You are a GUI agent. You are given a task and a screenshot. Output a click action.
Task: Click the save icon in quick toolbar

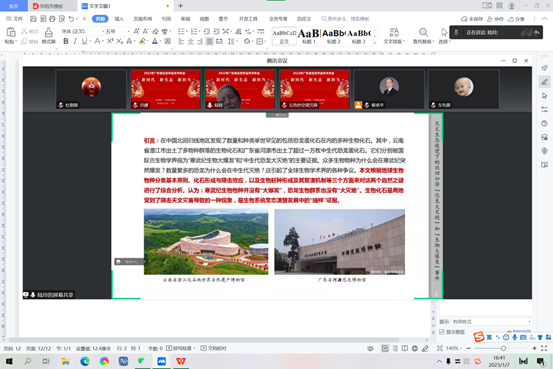point(33,19)
